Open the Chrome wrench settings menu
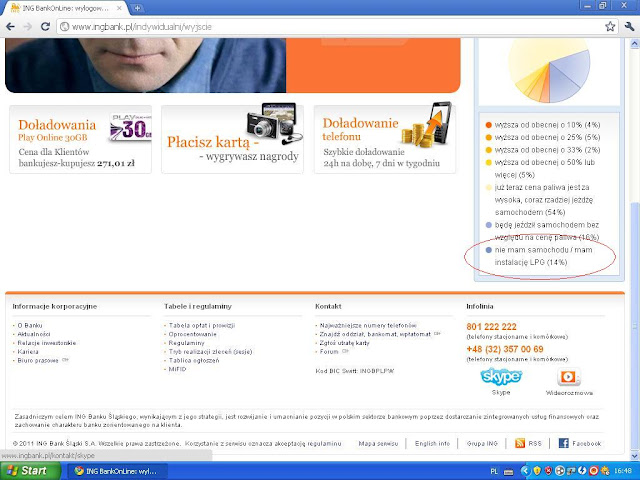This screenshot has height=480, width=640. pyautogui.click(x=629, y=27)
